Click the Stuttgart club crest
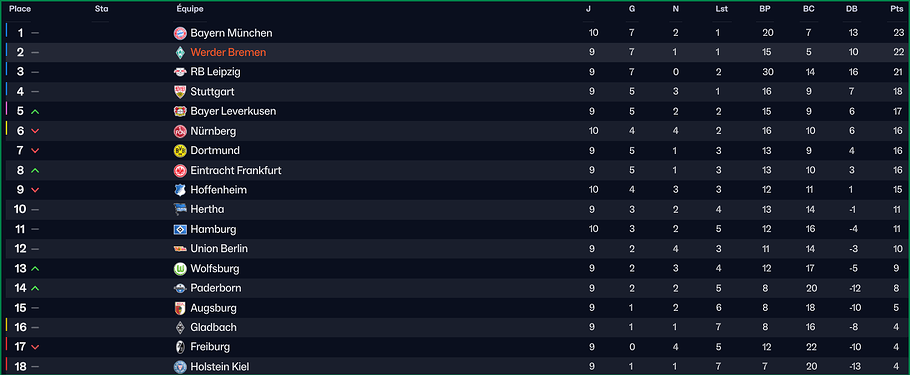This screenshot has width=910, height=375. tap(180, 92)
